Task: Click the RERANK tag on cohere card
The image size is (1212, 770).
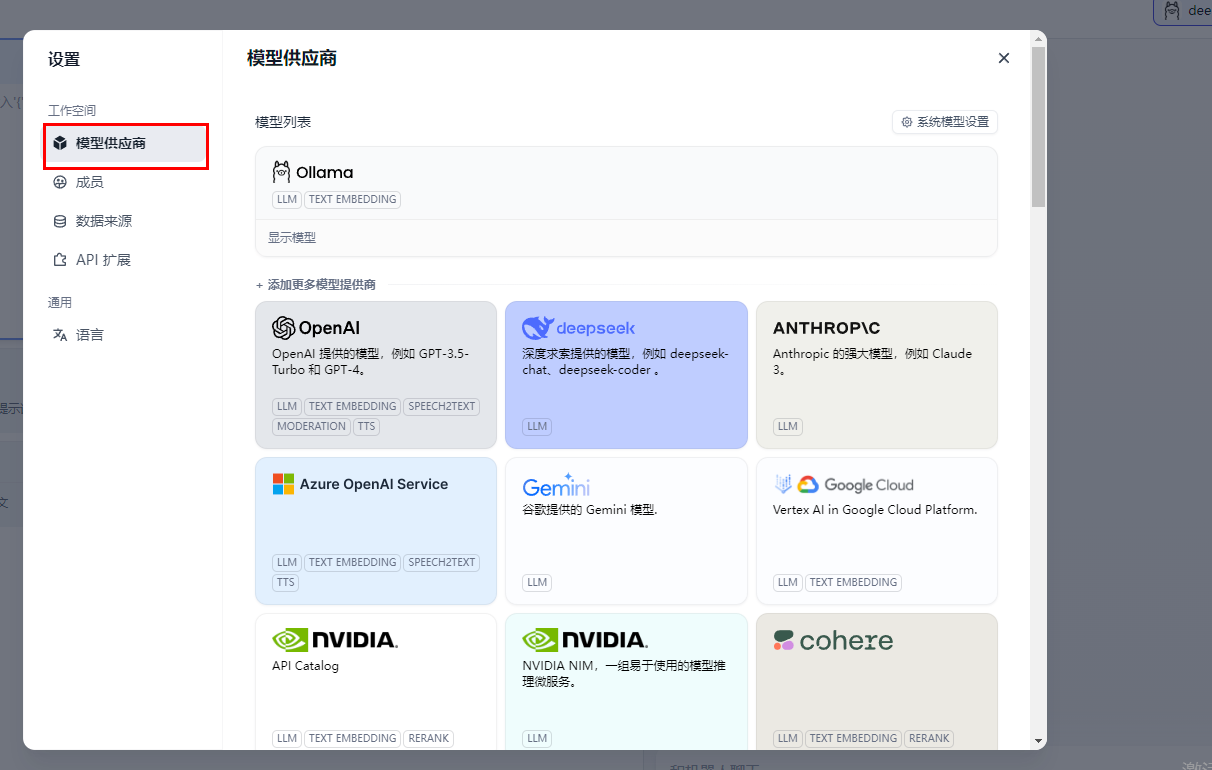Action: 929,738
